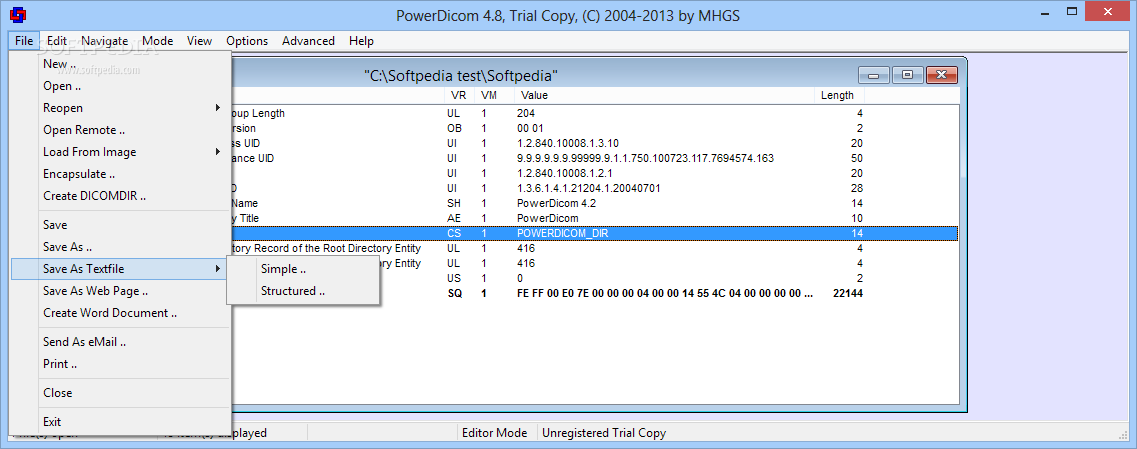Select the value 204 cell
Screen dimensions: 1137x449
pos(526,113)
